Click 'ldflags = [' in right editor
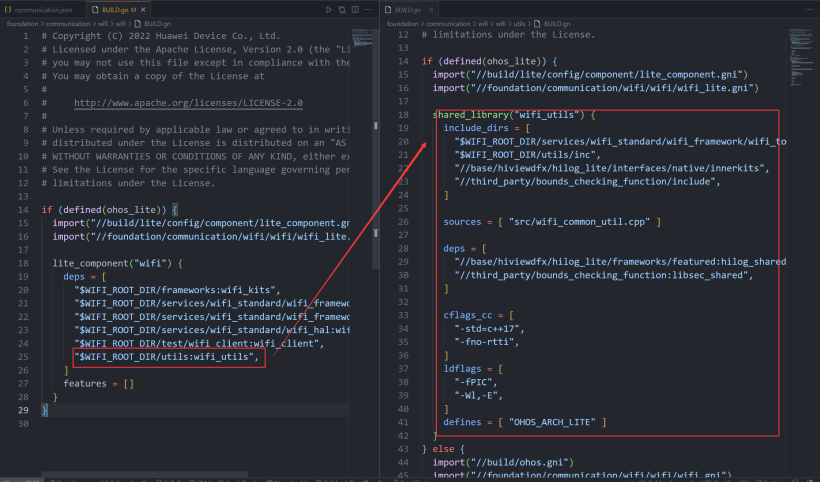 tap(473, 369)
